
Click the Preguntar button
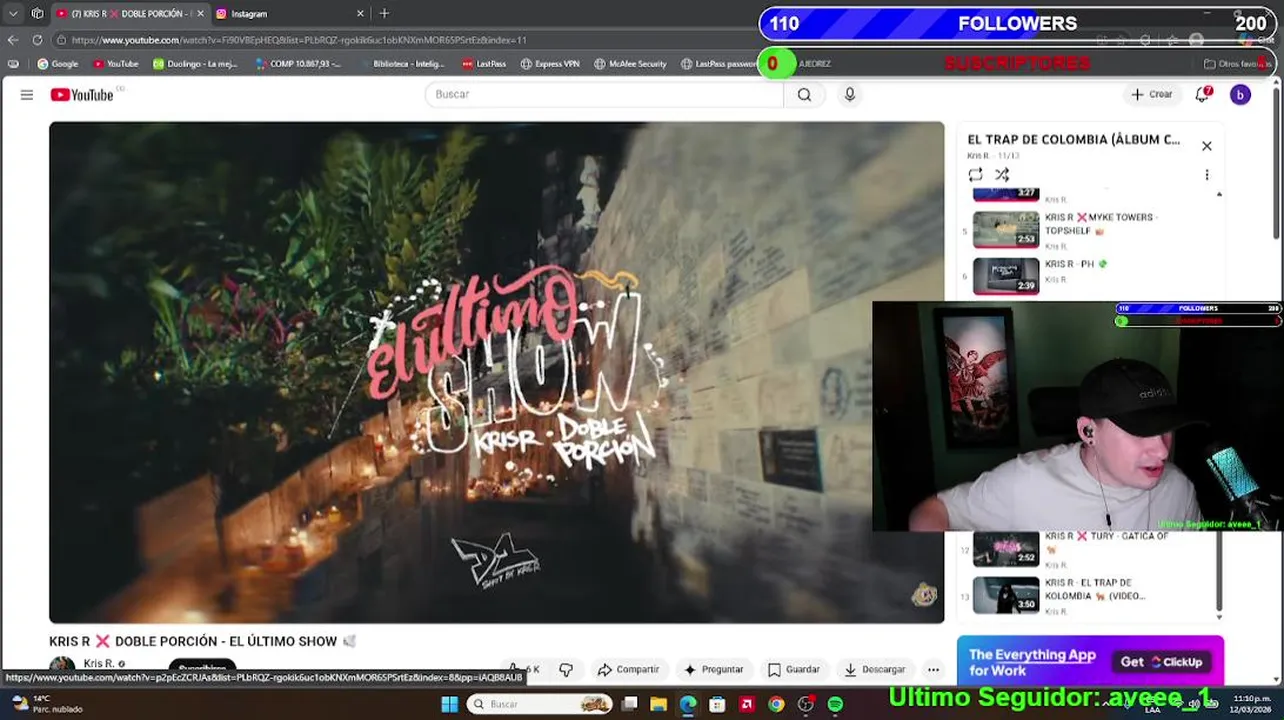713,669
